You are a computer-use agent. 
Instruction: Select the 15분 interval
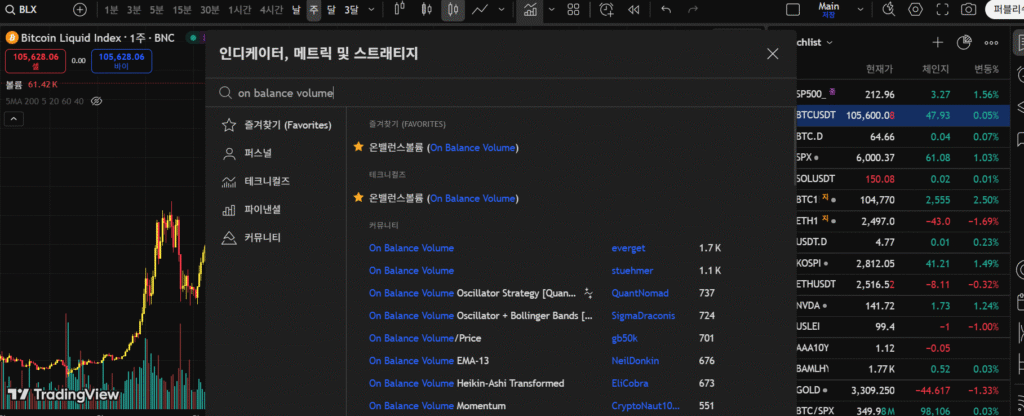coord(182,10)
